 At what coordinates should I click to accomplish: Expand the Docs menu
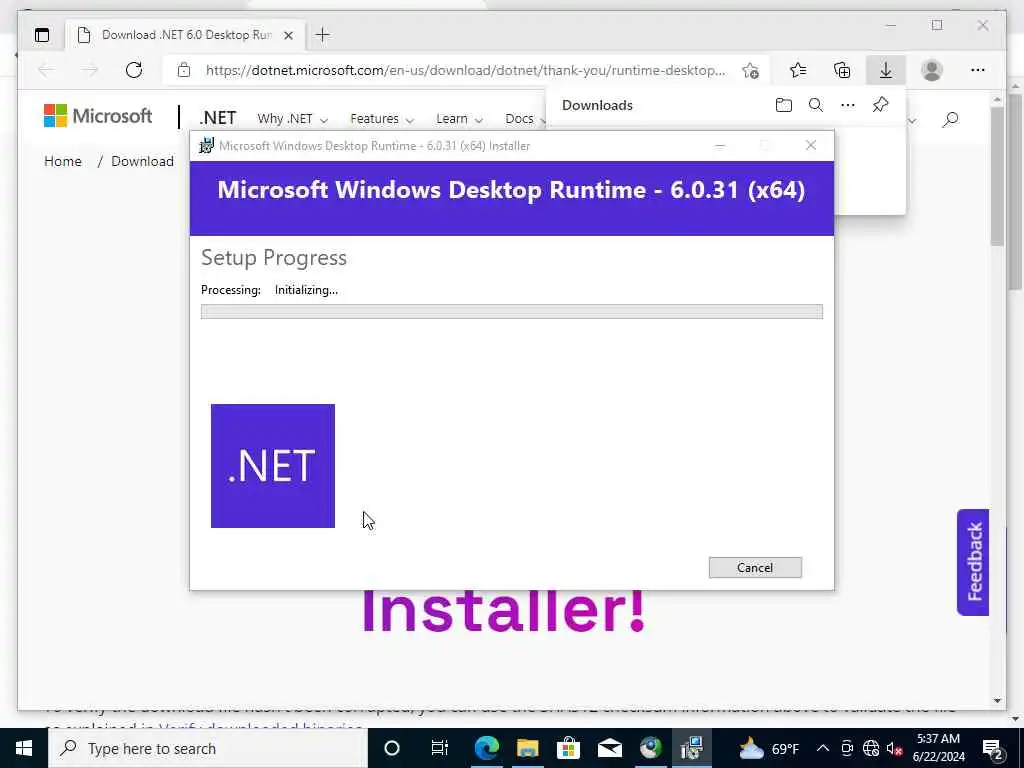click(525, 119)
